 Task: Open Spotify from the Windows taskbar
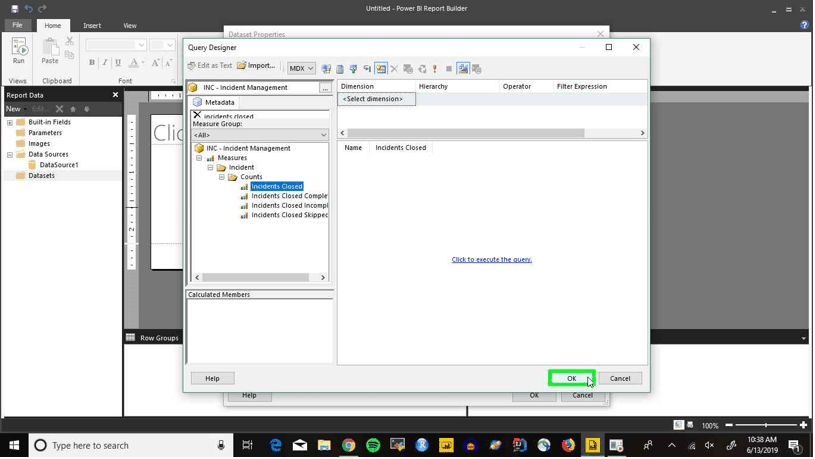pyautogui.click(x=373, y=445)
